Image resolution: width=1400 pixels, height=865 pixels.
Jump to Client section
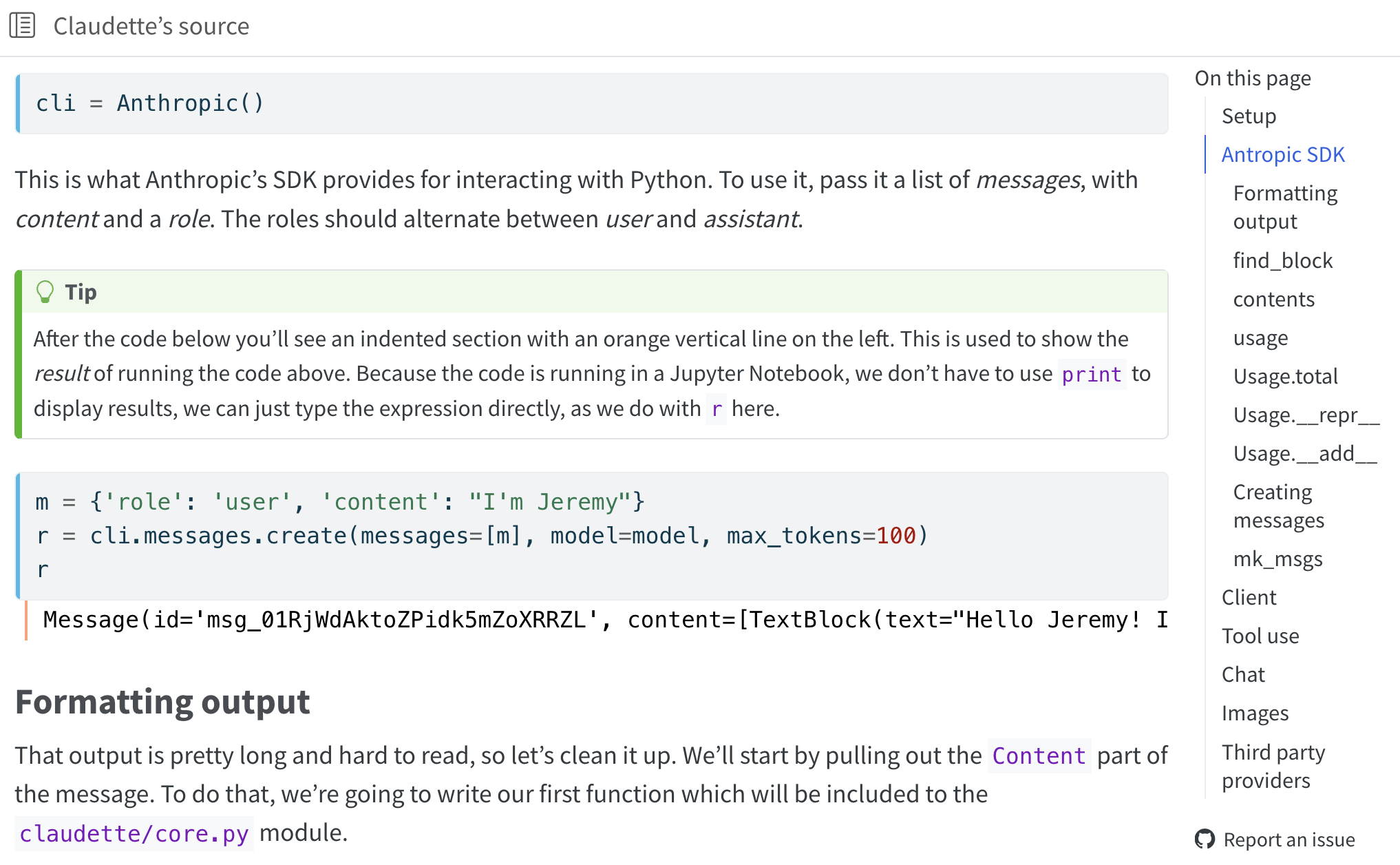[1249, 598]
